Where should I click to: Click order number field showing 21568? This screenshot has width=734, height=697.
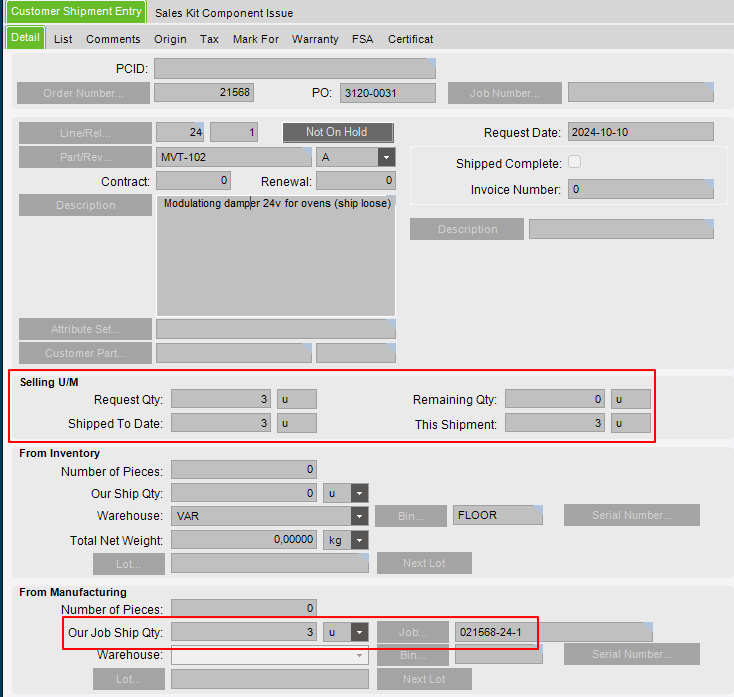coord(204,92)
